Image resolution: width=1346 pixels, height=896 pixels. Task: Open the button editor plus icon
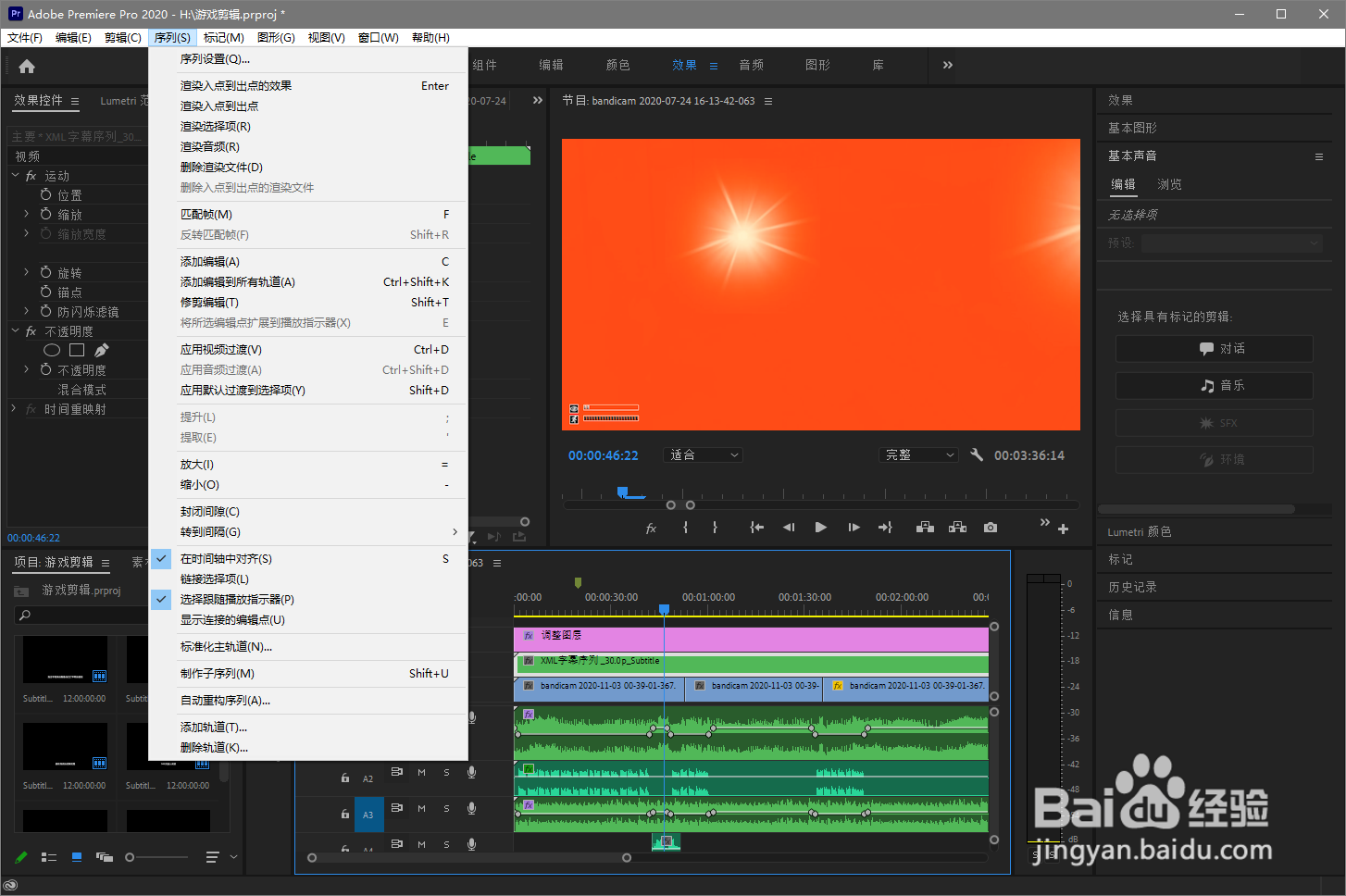(1063, 529)
